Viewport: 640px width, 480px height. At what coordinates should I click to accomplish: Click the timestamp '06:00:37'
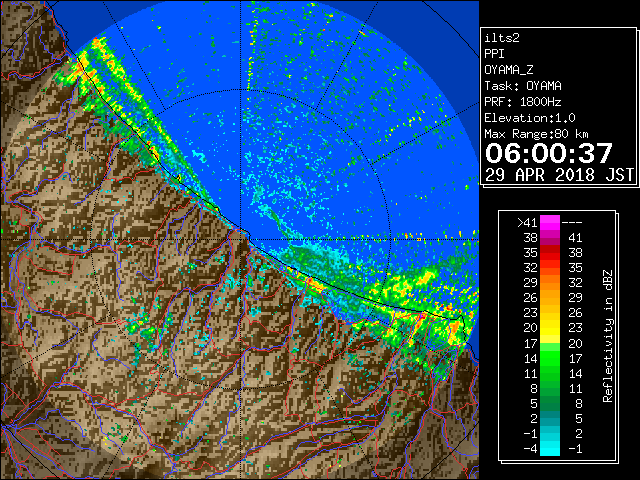click(549, 153)
